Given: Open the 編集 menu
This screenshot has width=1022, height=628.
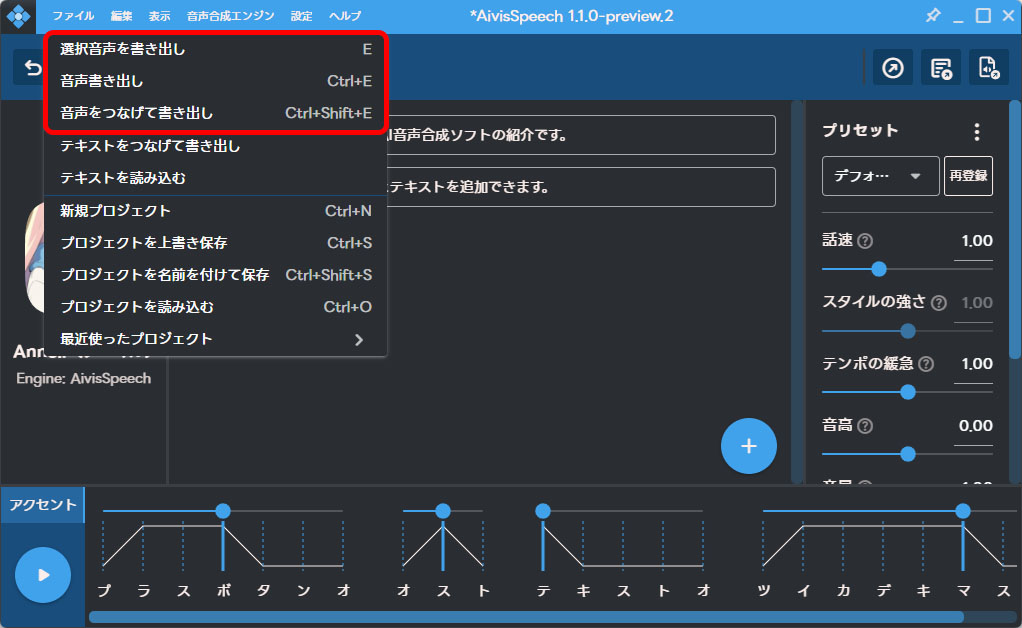Looking at the screenshot, I should (x=121, y=16).
